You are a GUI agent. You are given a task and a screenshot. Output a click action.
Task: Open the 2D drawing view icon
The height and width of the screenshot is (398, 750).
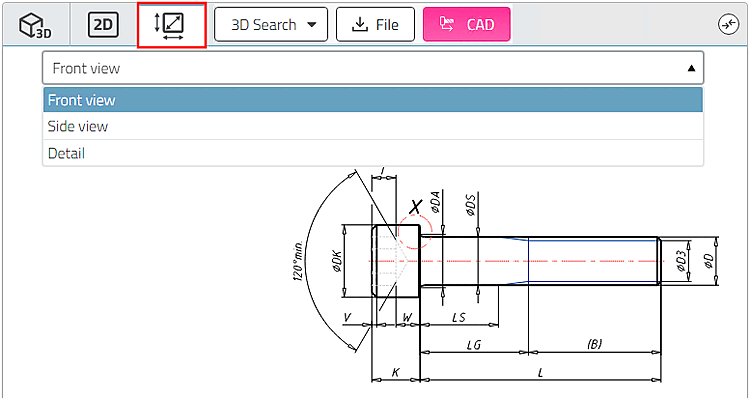(103, 25)
